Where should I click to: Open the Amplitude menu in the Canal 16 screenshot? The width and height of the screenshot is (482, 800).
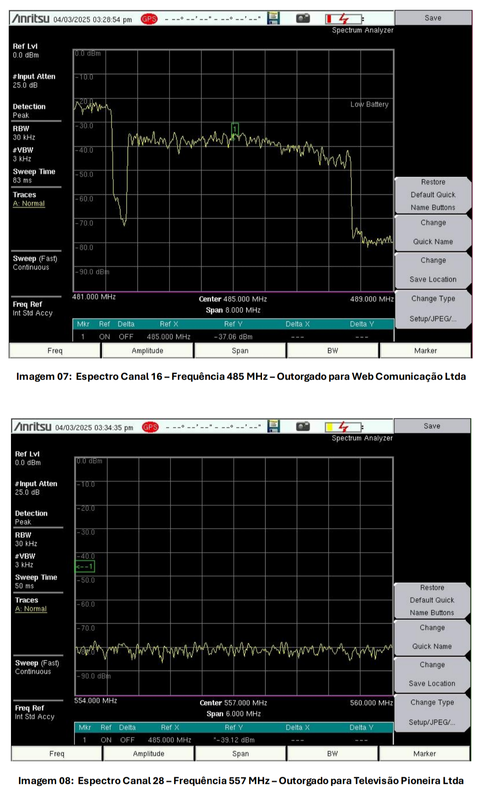[147, 351]
